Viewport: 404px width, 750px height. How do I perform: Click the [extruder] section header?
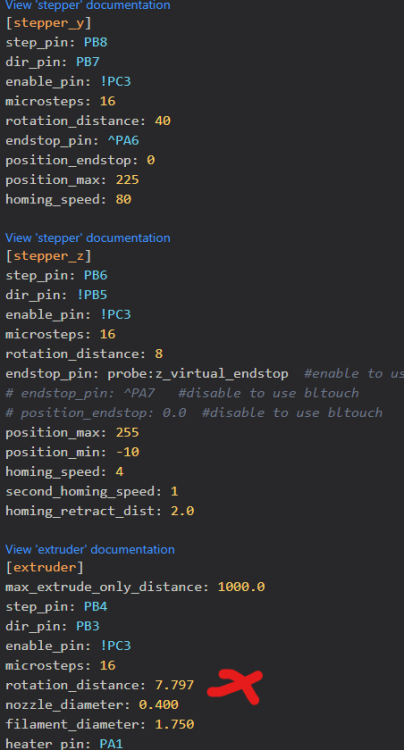(x=44, y=567)
